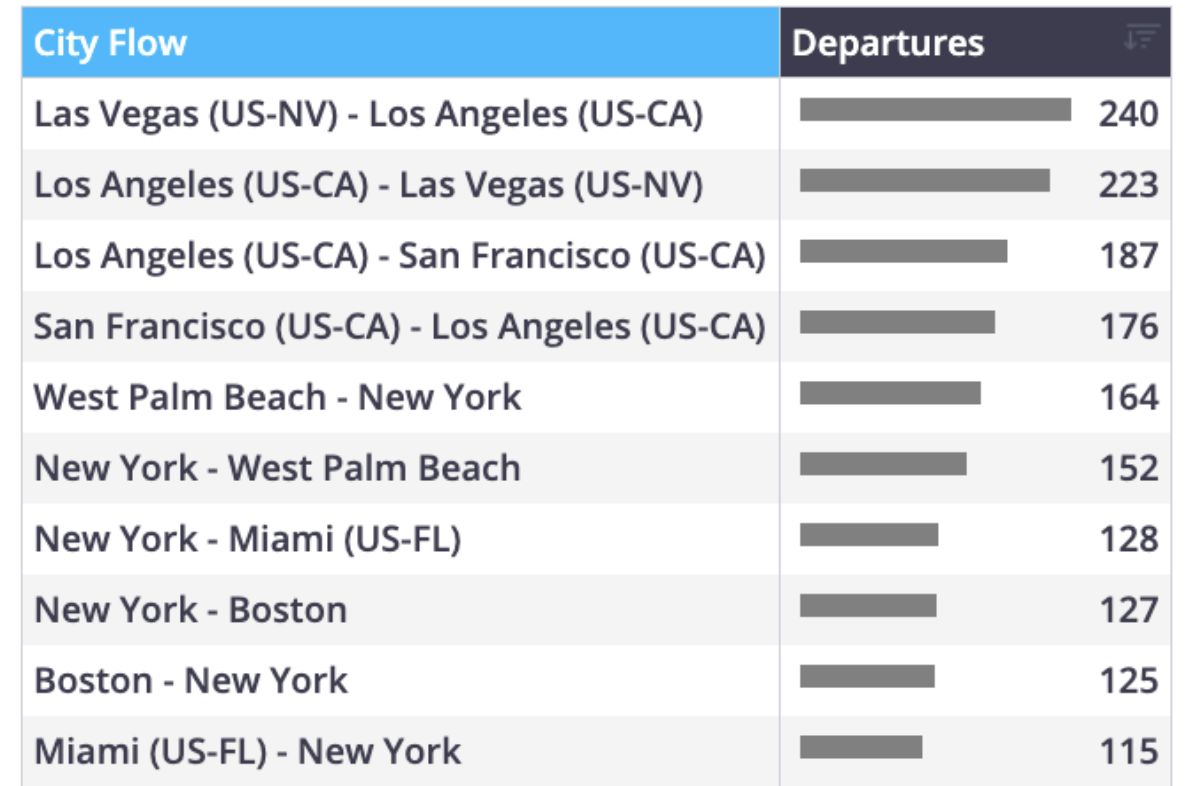Click the bar for 128 departures
The width and height of the screenshot is (1196, 786).
coord(869,535)
